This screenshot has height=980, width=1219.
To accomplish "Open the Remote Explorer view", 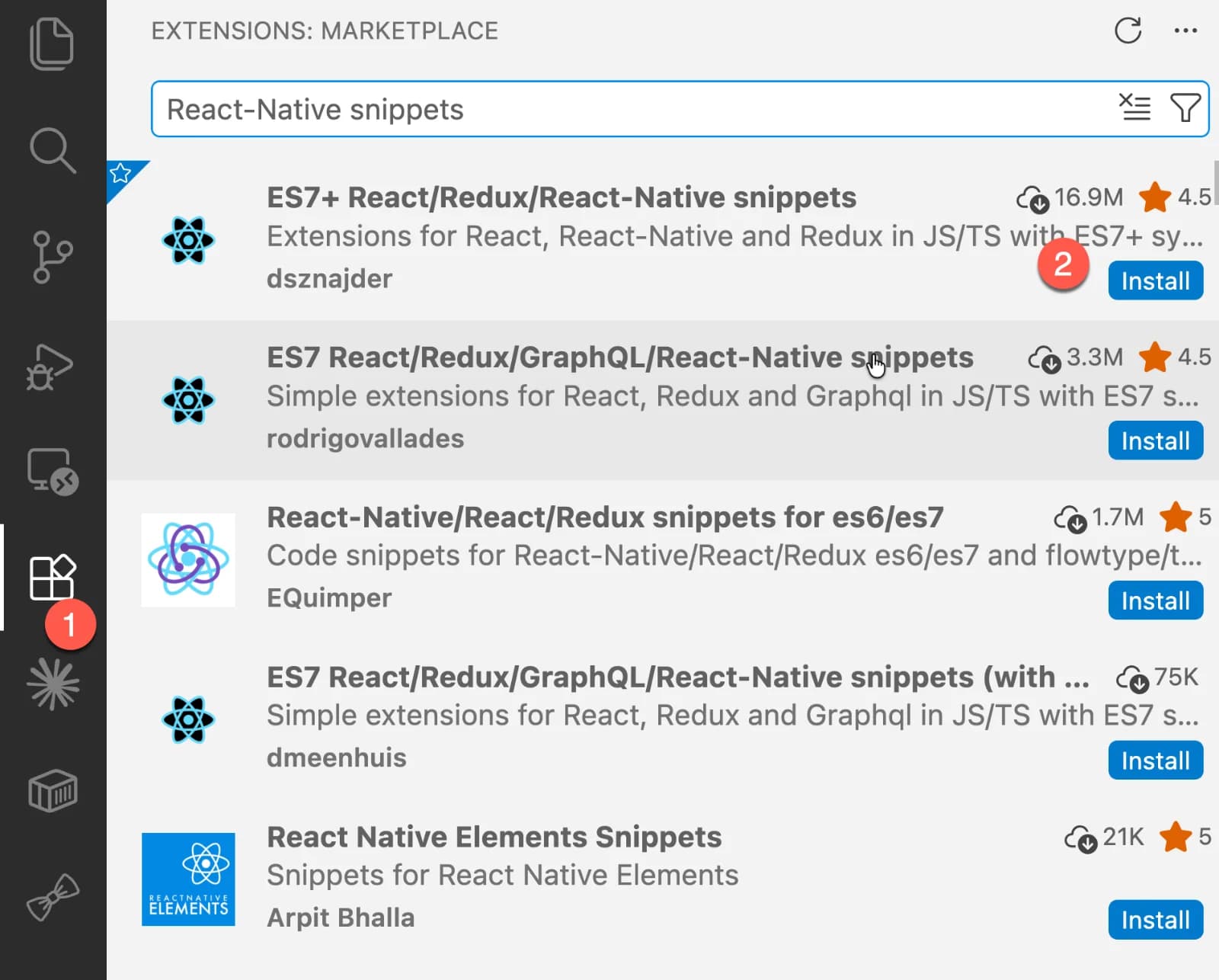I will click(x=52, y=472).
